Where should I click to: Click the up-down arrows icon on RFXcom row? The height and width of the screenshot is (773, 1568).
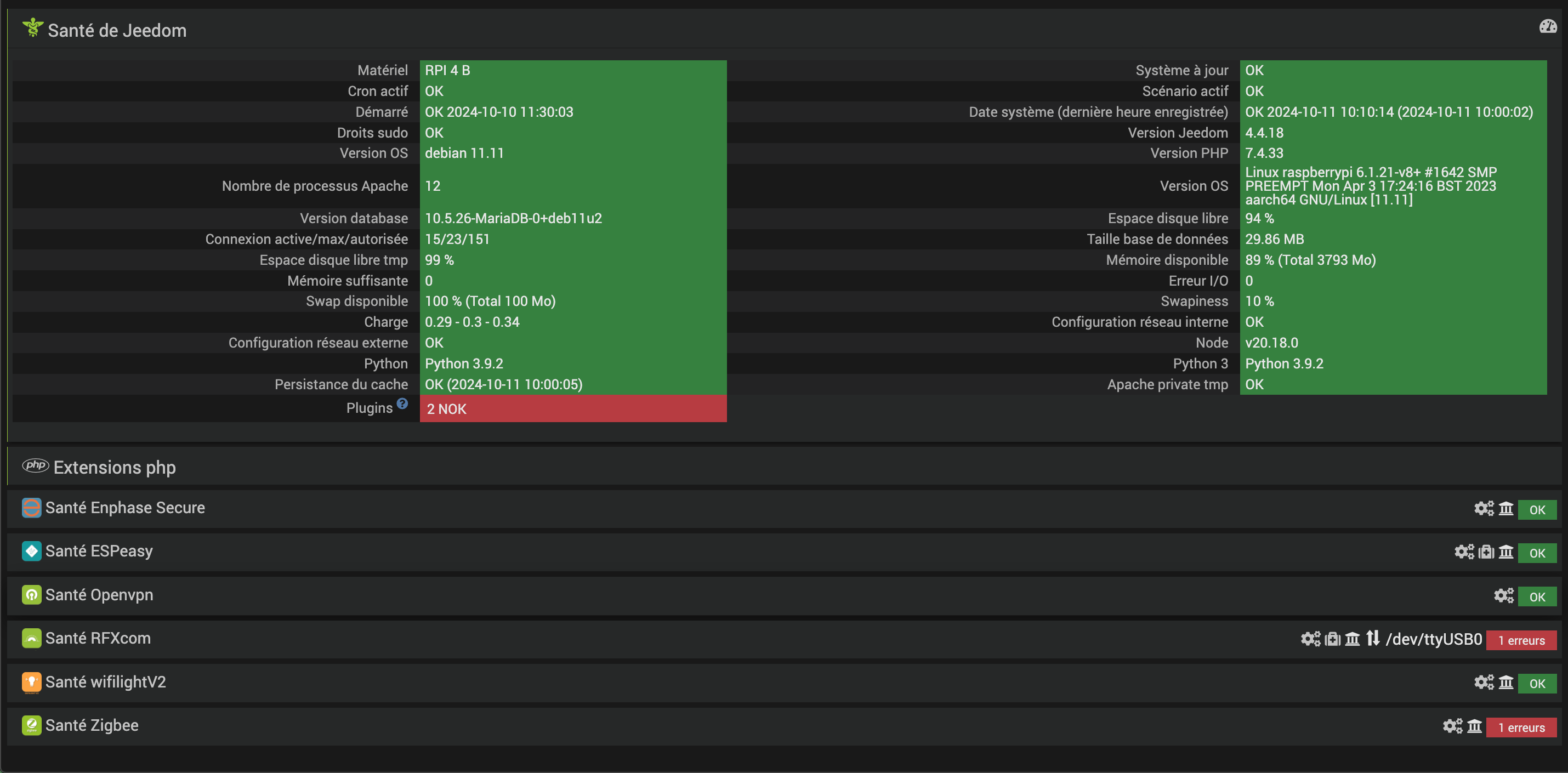(x=1373, y=639)
